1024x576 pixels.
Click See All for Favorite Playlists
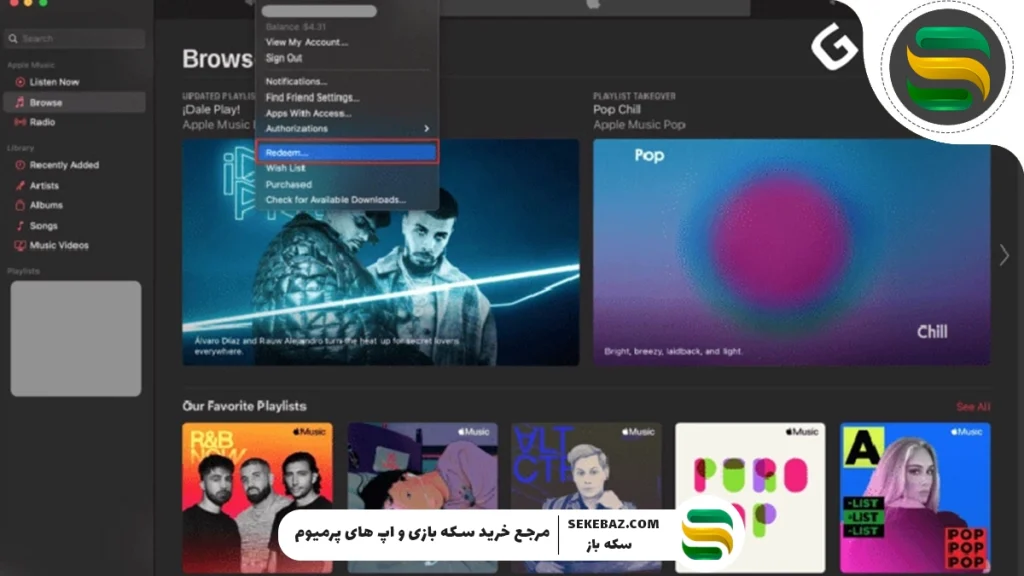point(972,407)
